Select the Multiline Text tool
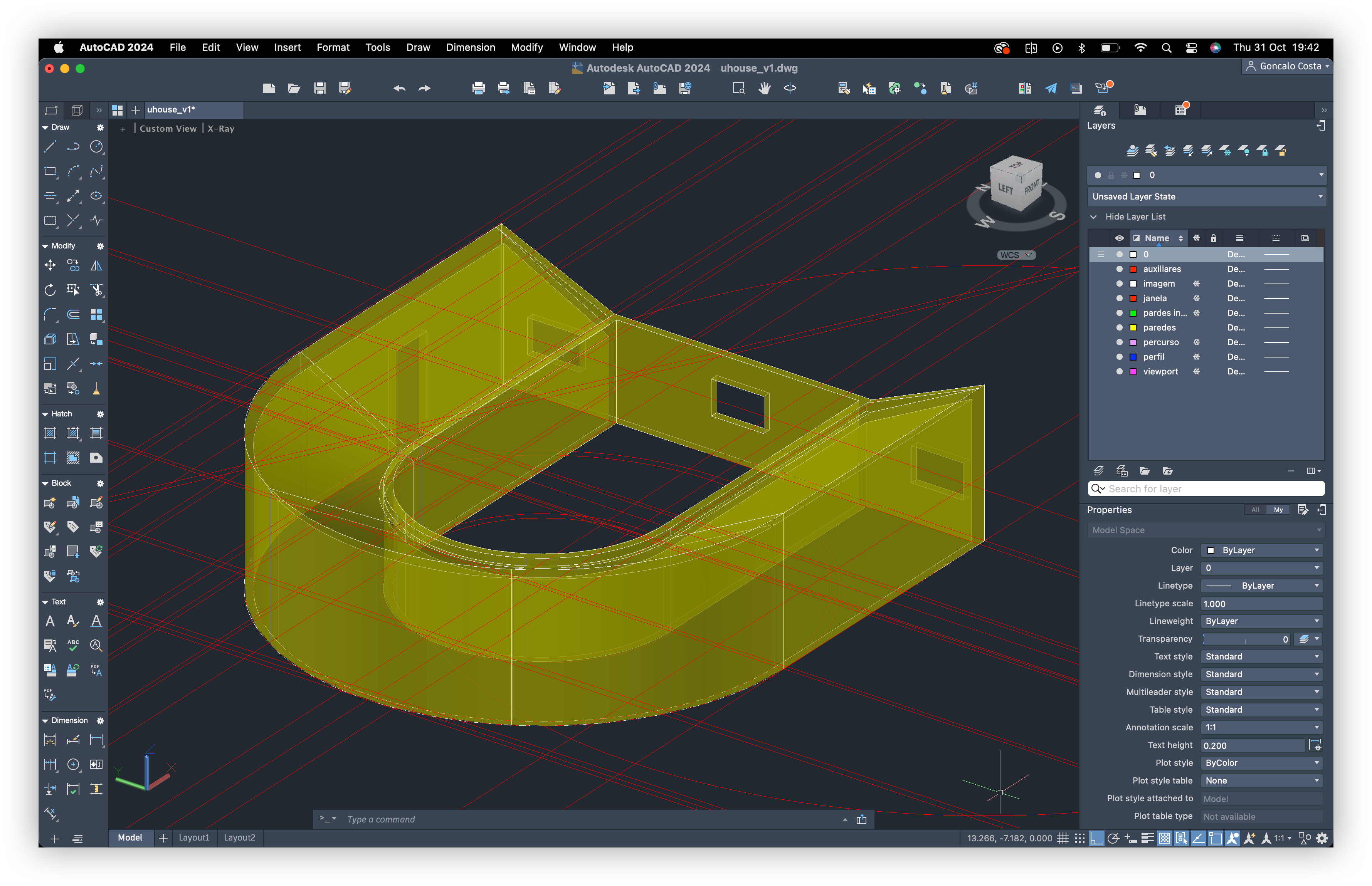 (50, 621)
